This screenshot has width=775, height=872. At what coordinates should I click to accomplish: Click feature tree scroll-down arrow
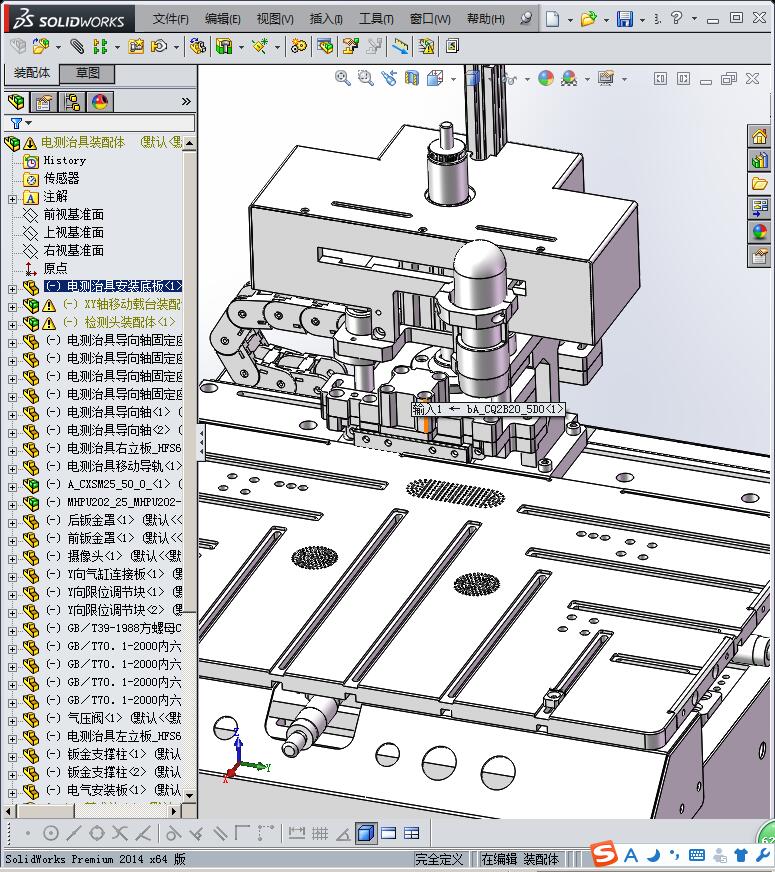point(190,795)
